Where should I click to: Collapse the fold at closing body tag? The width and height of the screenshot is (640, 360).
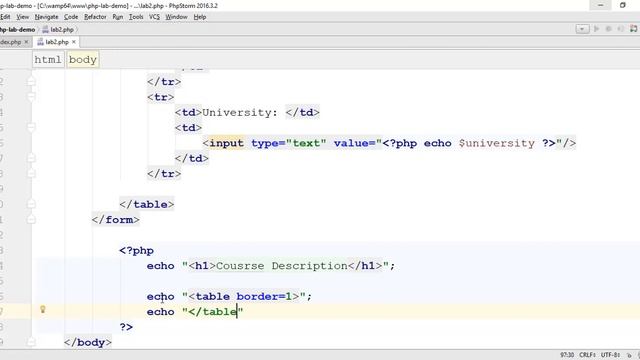pyautogui.click(x=31, y=342)
